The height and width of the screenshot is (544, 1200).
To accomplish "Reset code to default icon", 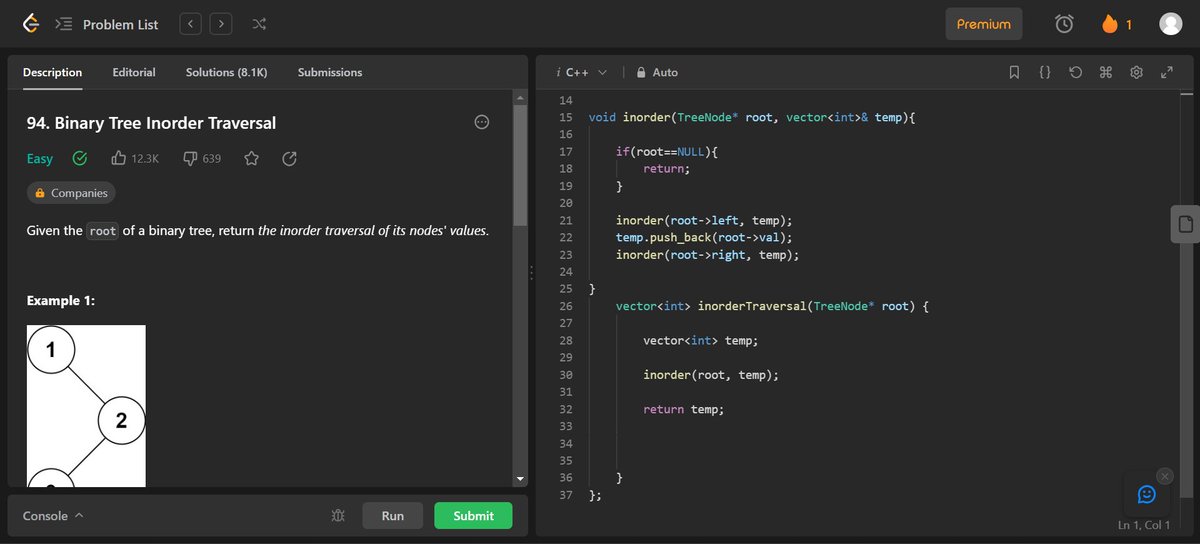I will (x=1075, y=72).
